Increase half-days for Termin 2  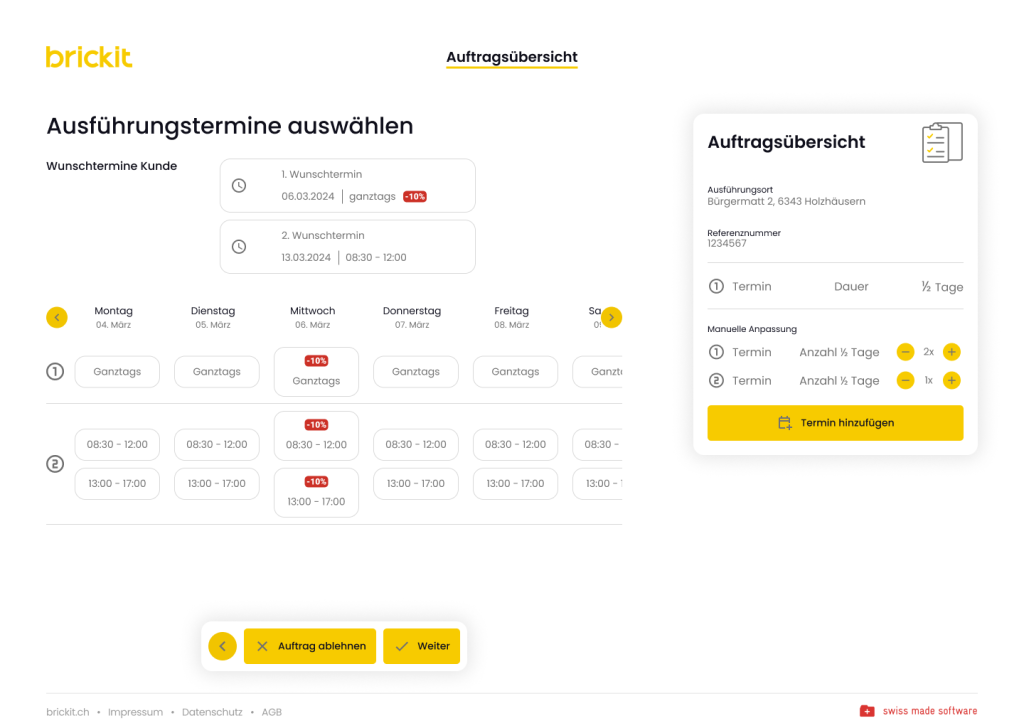(x=952, y=381)
